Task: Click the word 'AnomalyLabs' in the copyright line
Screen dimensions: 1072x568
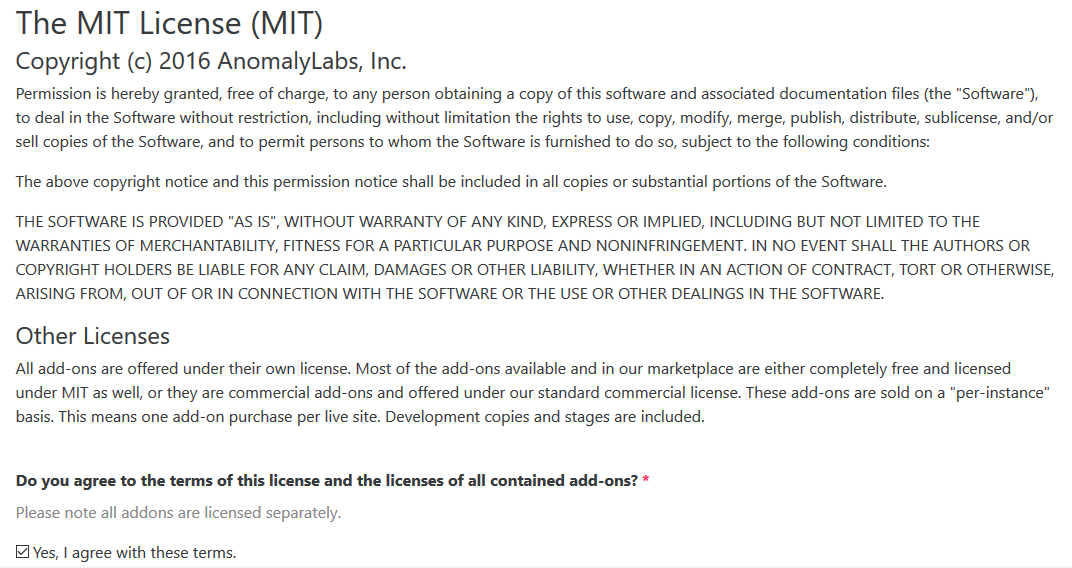Action: (x=289, y=62)
